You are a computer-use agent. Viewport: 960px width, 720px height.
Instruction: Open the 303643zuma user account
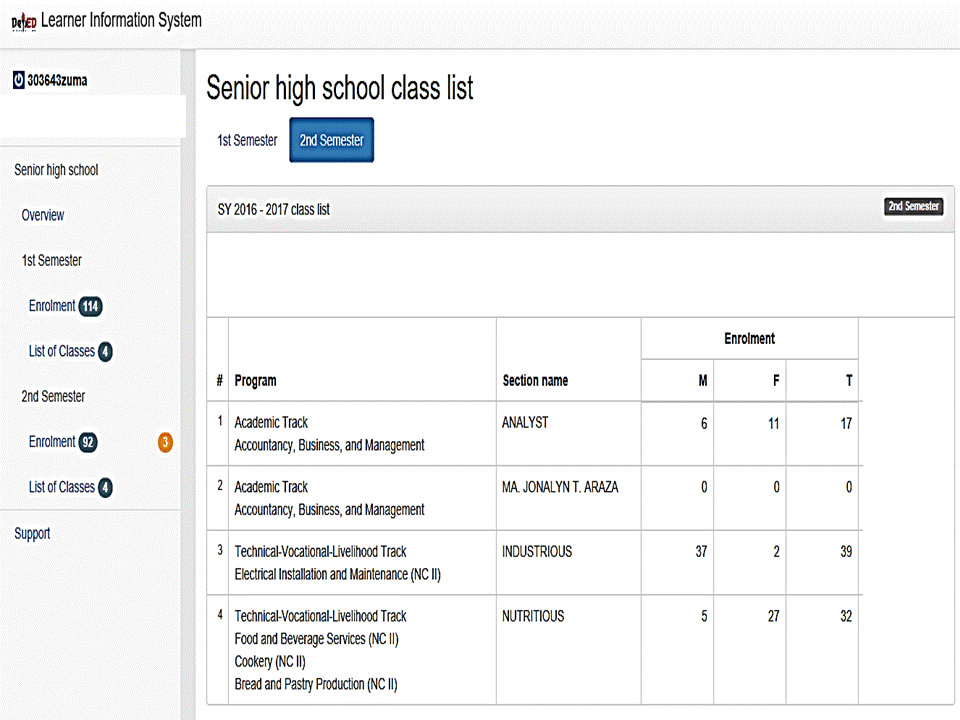(x=57, y=80)
